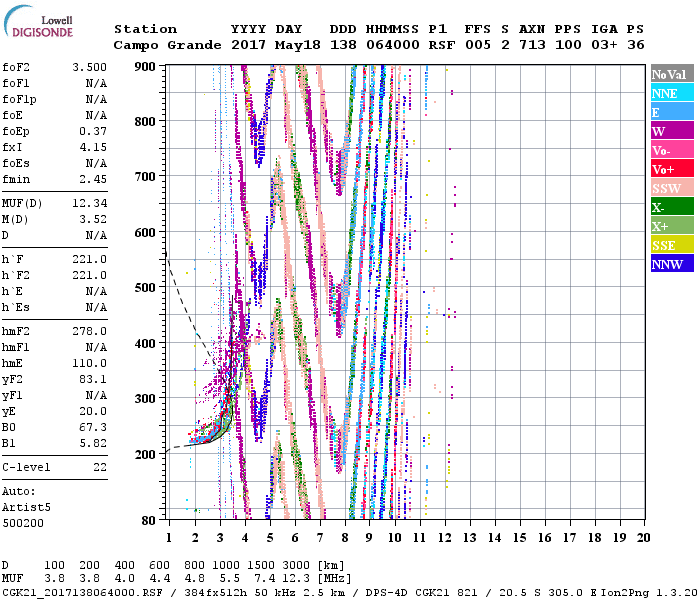Click the IGA value 03+

click(x=604, y=45)
